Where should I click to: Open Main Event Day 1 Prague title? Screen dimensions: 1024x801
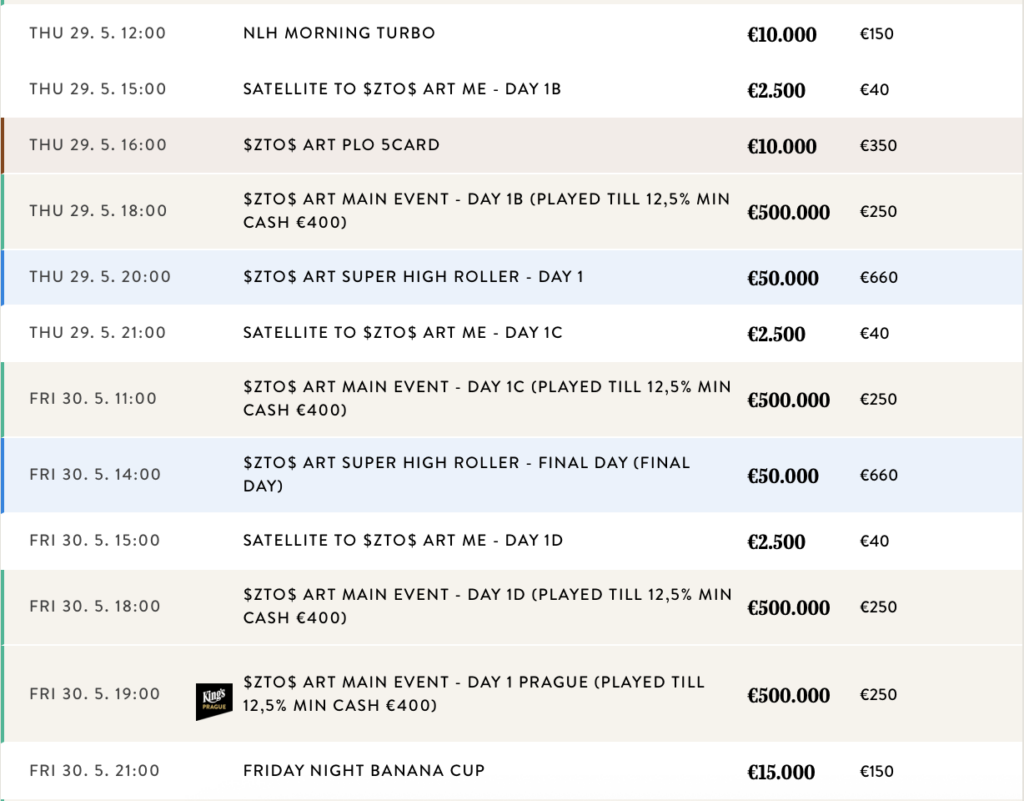coord(473,694)
